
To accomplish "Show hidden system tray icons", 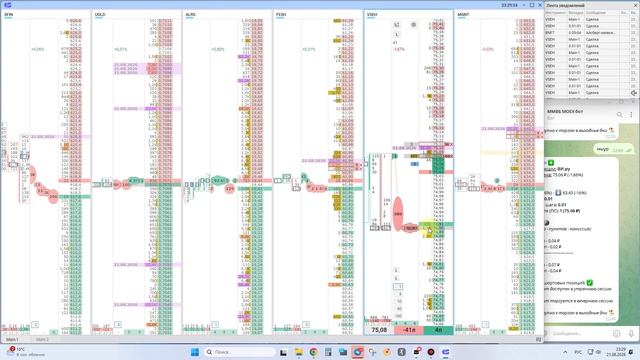I will click(565, 352).
